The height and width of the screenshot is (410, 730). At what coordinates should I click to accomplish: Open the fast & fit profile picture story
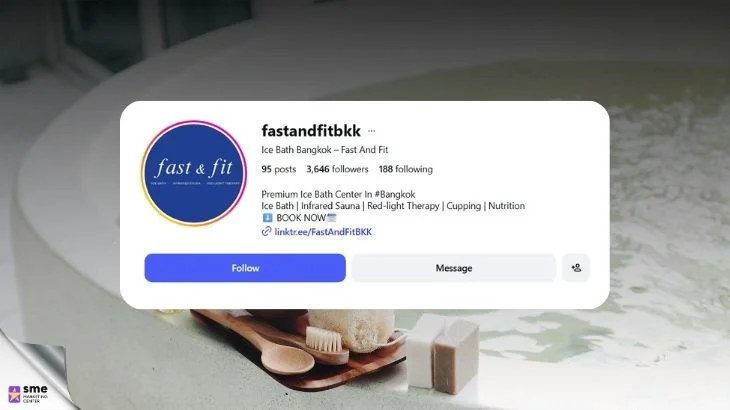point(194,173)
